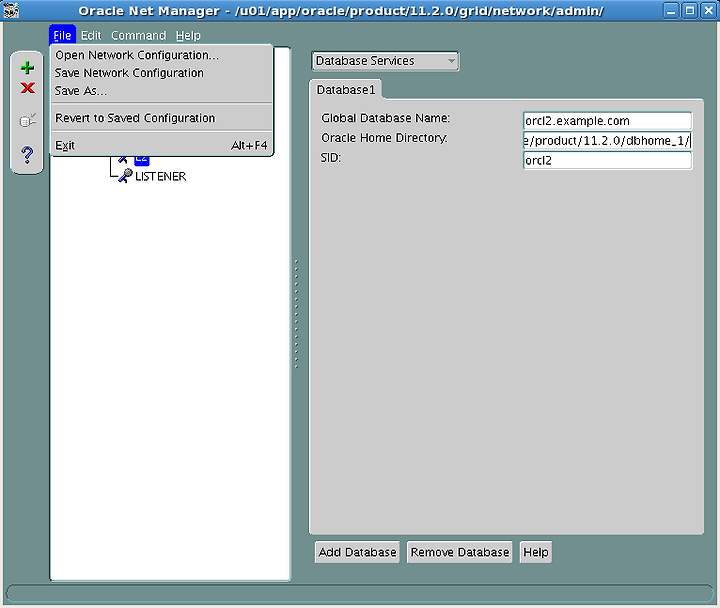Screen dimensions: 720x608
Task: Open the Database Services dropdown
Action: (x=385, y=61)
